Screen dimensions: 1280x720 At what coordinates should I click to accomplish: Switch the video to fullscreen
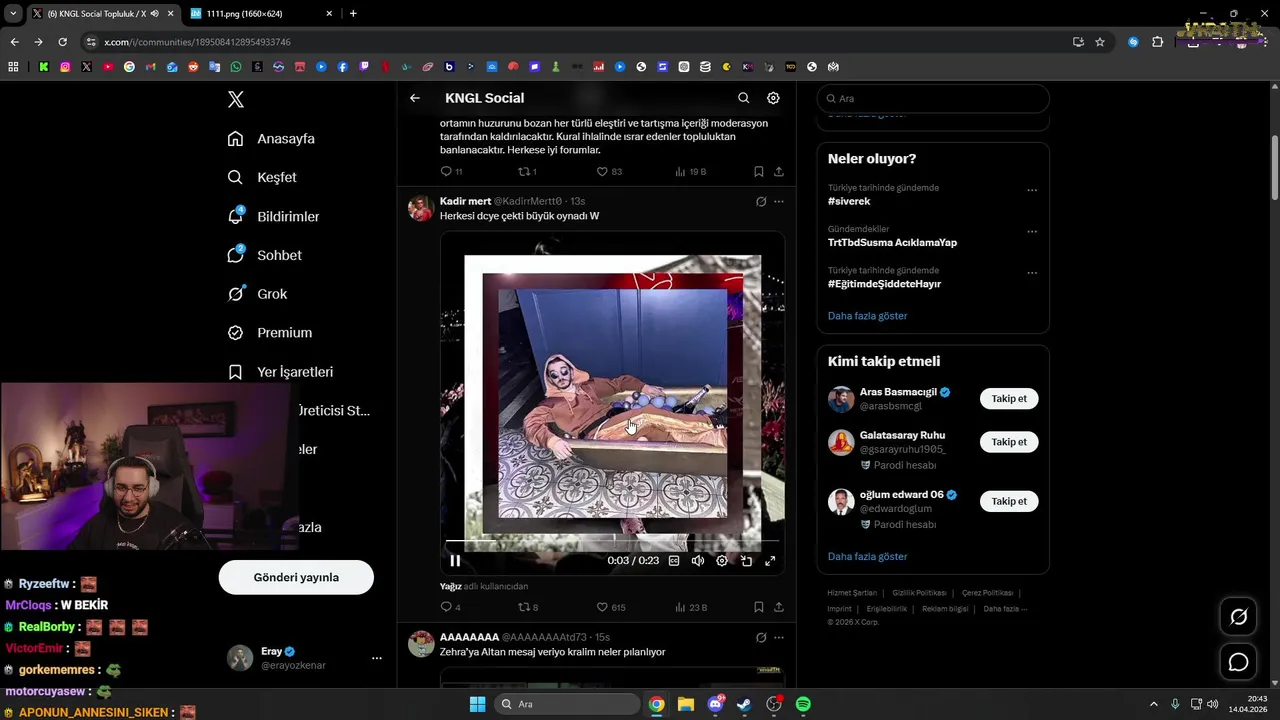click(770, 561)
